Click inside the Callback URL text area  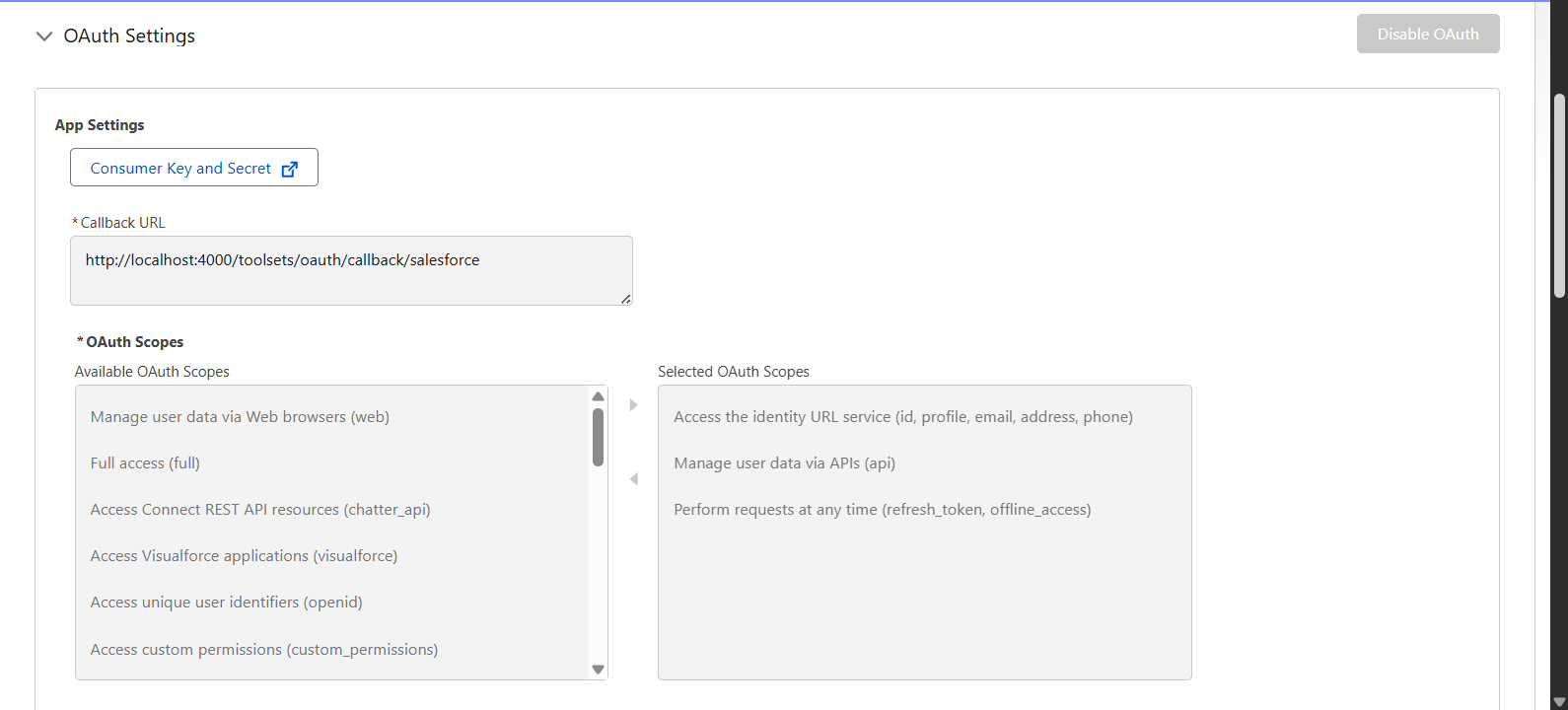[351, 270]
